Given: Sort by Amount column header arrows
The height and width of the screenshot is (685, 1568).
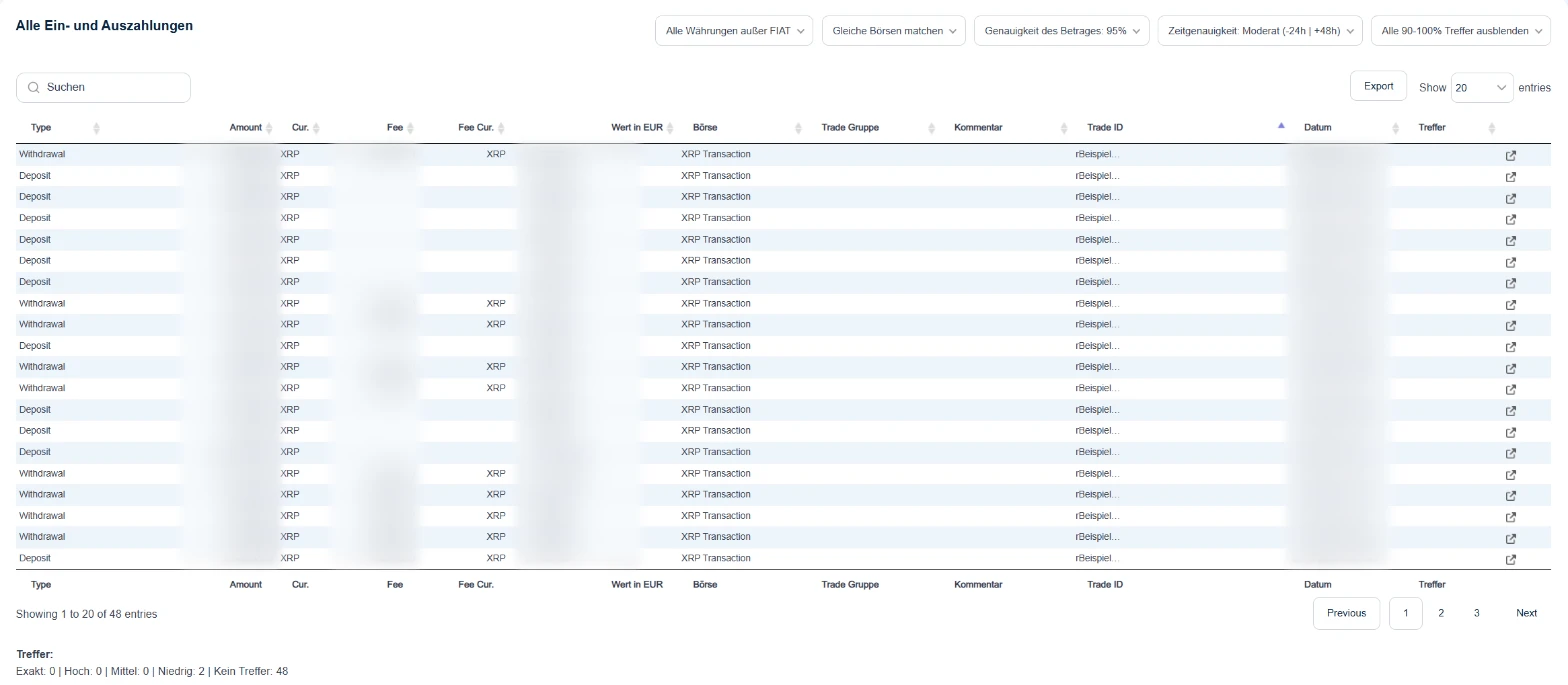Looking at the screenshot, I should click(270, 128).
